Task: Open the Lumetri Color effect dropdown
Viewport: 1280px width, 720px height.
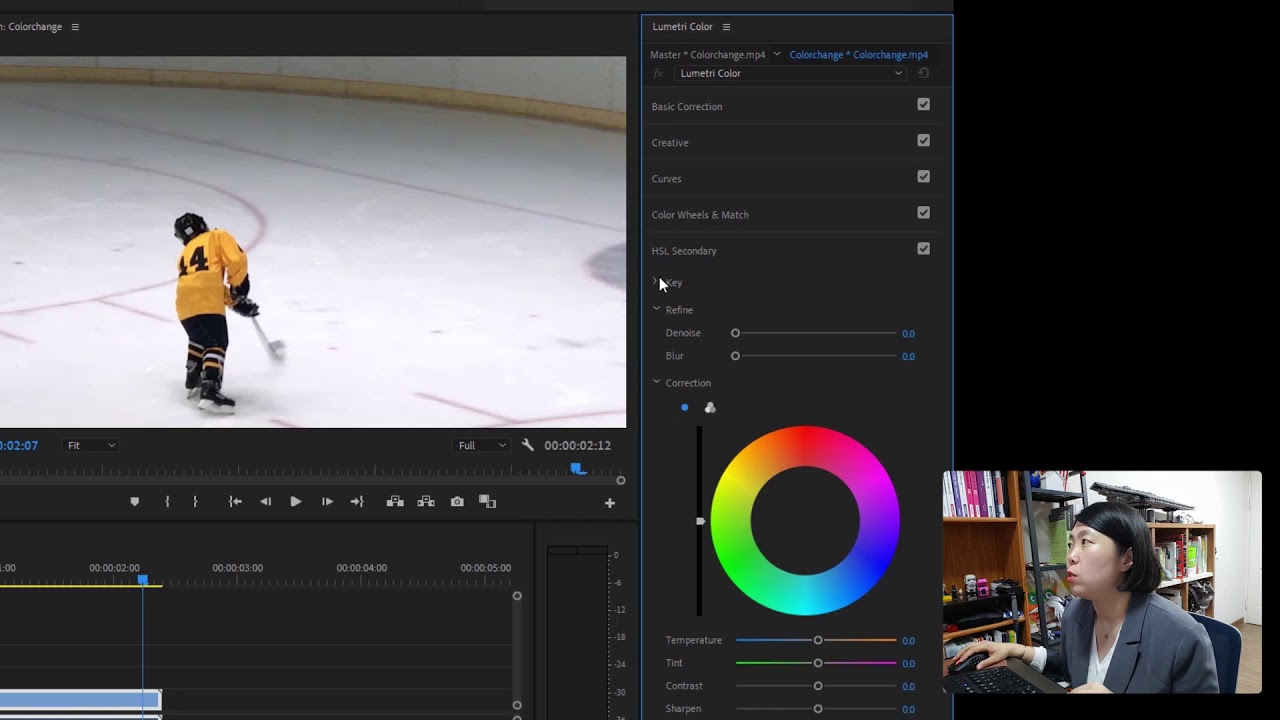Action: [790, 73]
